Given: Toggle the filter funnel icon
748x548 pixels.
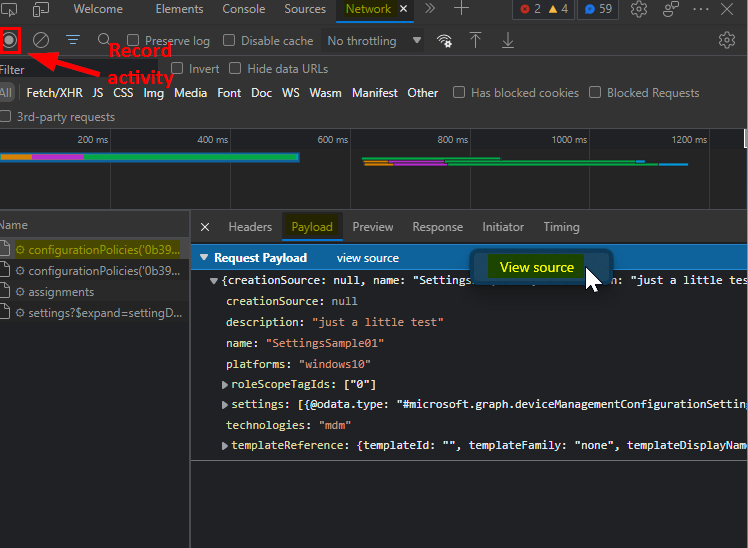Looking at the screenshot, I should (x=73, y=41).
